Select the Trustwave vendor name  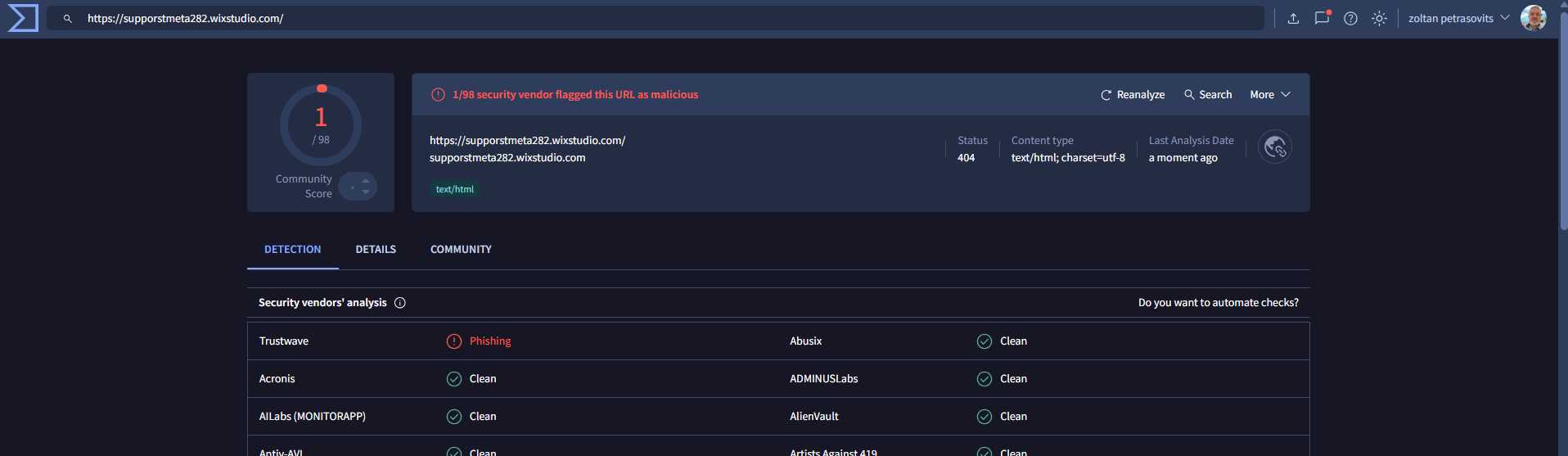[x=284, y=341]
